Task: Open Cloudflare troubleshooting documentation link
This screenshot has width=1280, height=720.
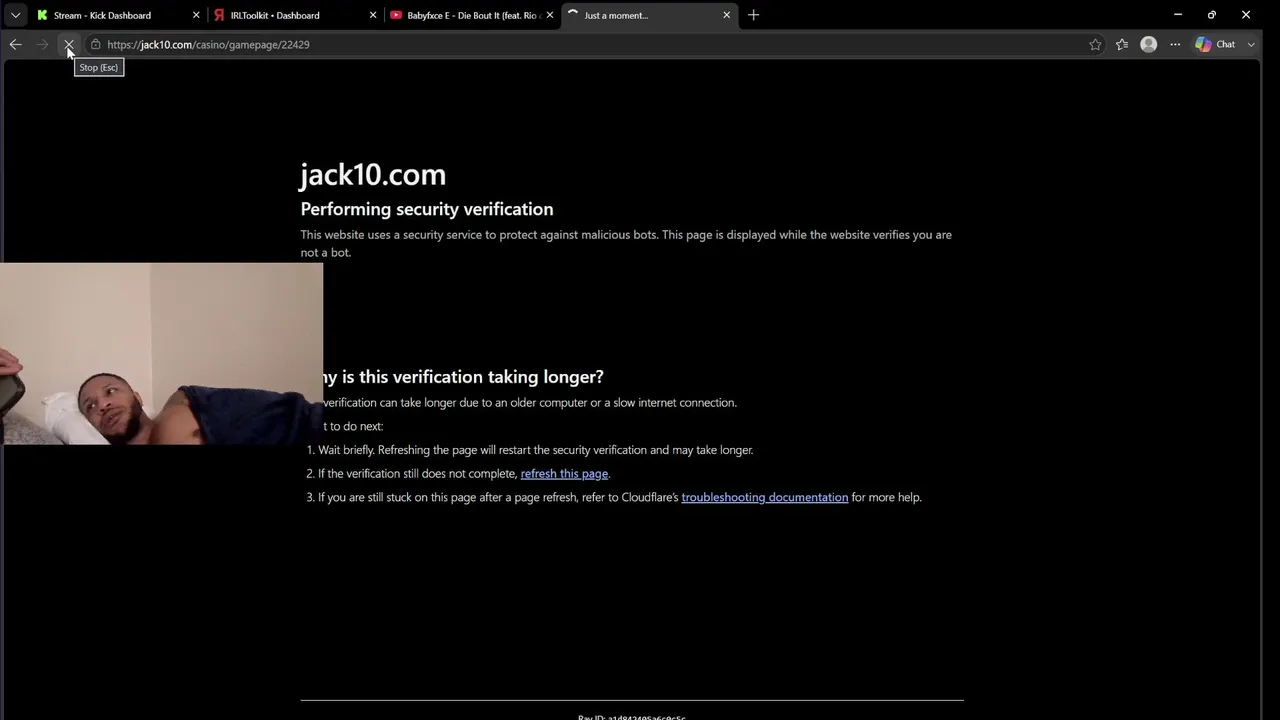Action: [765, 497]
